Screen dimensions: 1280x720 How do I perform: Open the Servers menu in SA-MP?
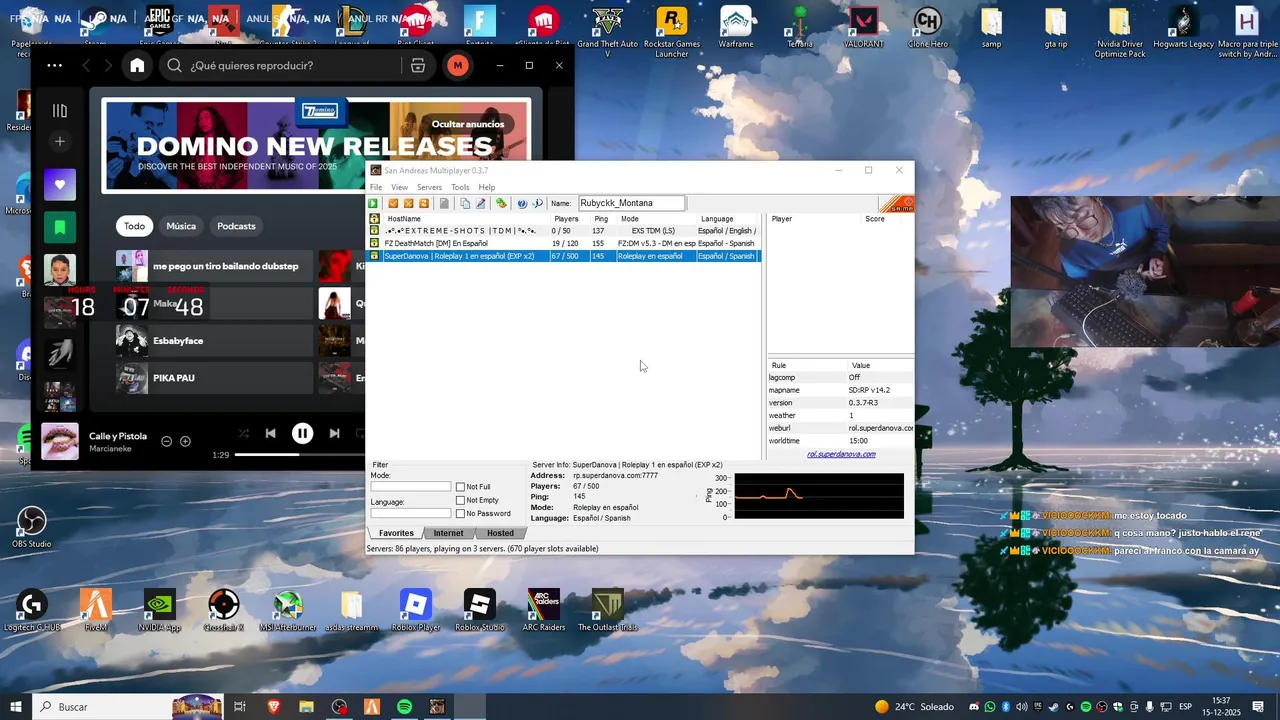pyautogui.click(x=429, y=187)
